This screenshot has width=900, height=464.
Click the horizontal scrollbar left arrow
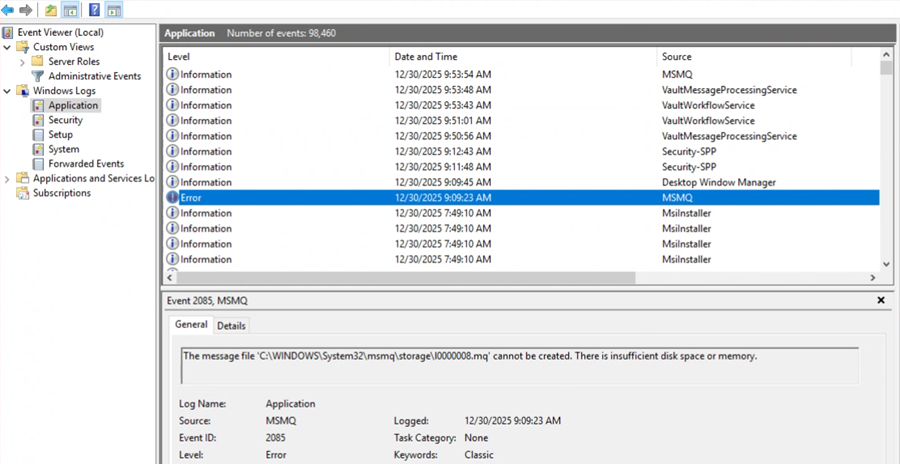tap(170, 277)
